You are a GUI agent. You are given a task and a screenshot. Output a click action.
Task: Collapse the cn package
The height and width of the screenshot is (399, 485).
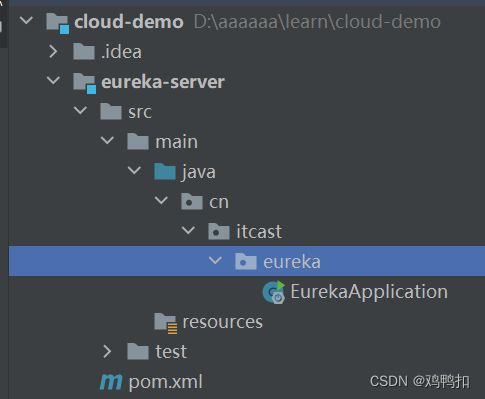[161, 200]
